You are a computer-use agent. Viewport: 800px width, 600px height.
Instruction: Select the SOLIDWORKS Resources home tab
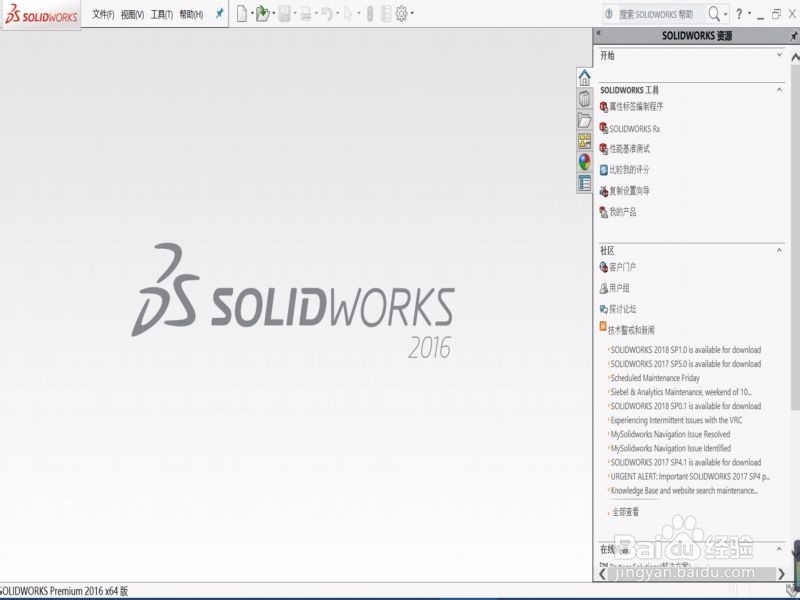[585, 78]
